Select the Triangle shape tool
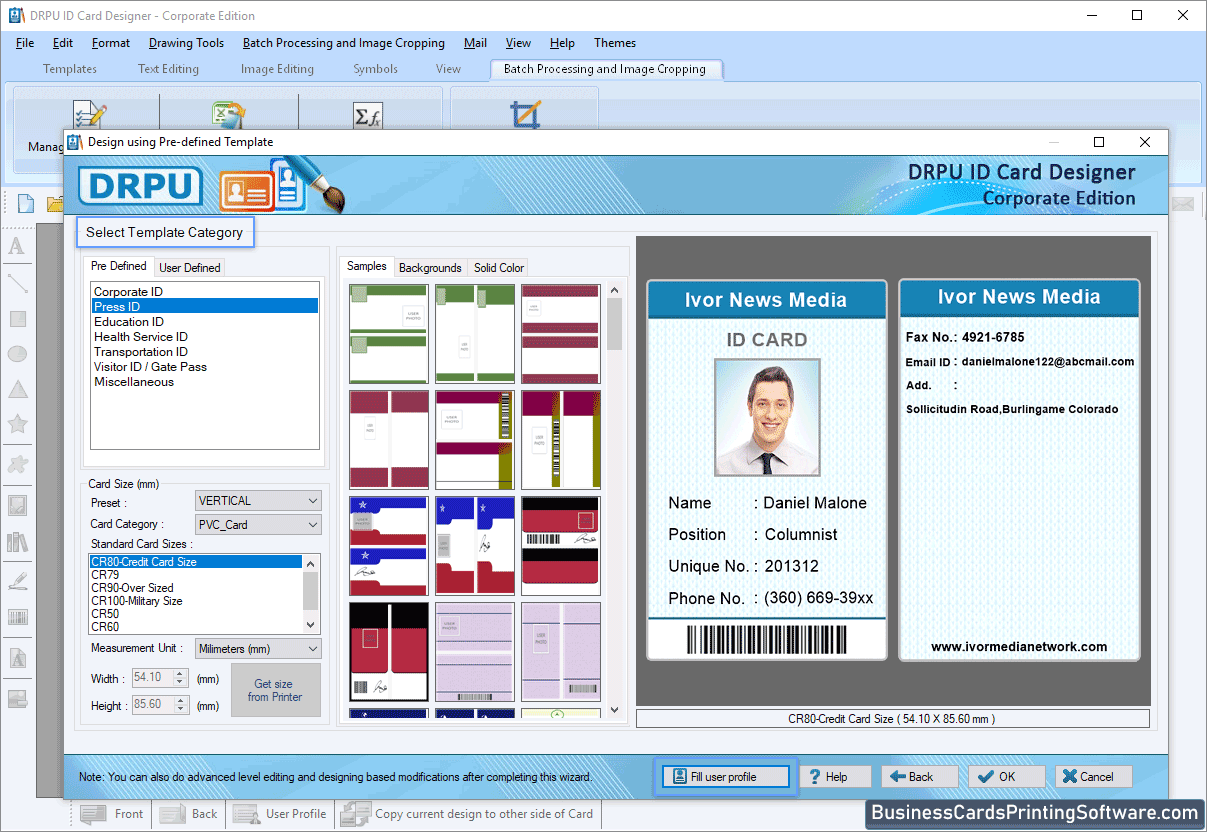Image resolution: width=1207 pixels, height=832 pixels. (x=17, y=390)
